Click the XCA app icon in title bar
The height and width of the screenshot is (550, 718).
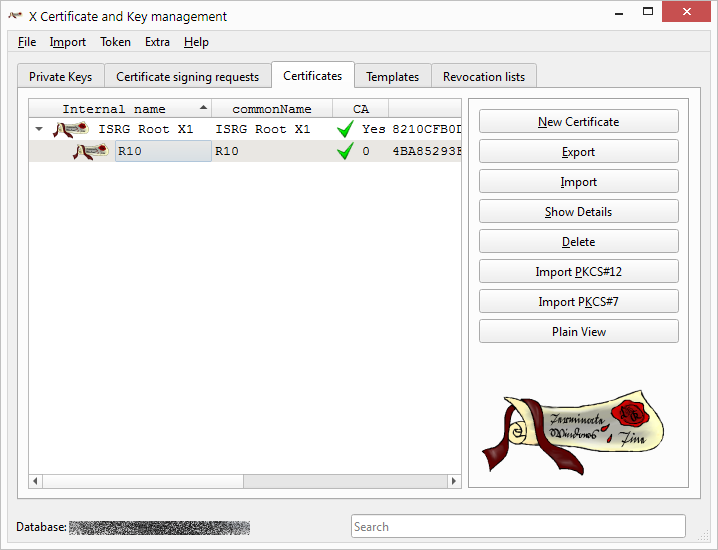(x=15, y=16)
